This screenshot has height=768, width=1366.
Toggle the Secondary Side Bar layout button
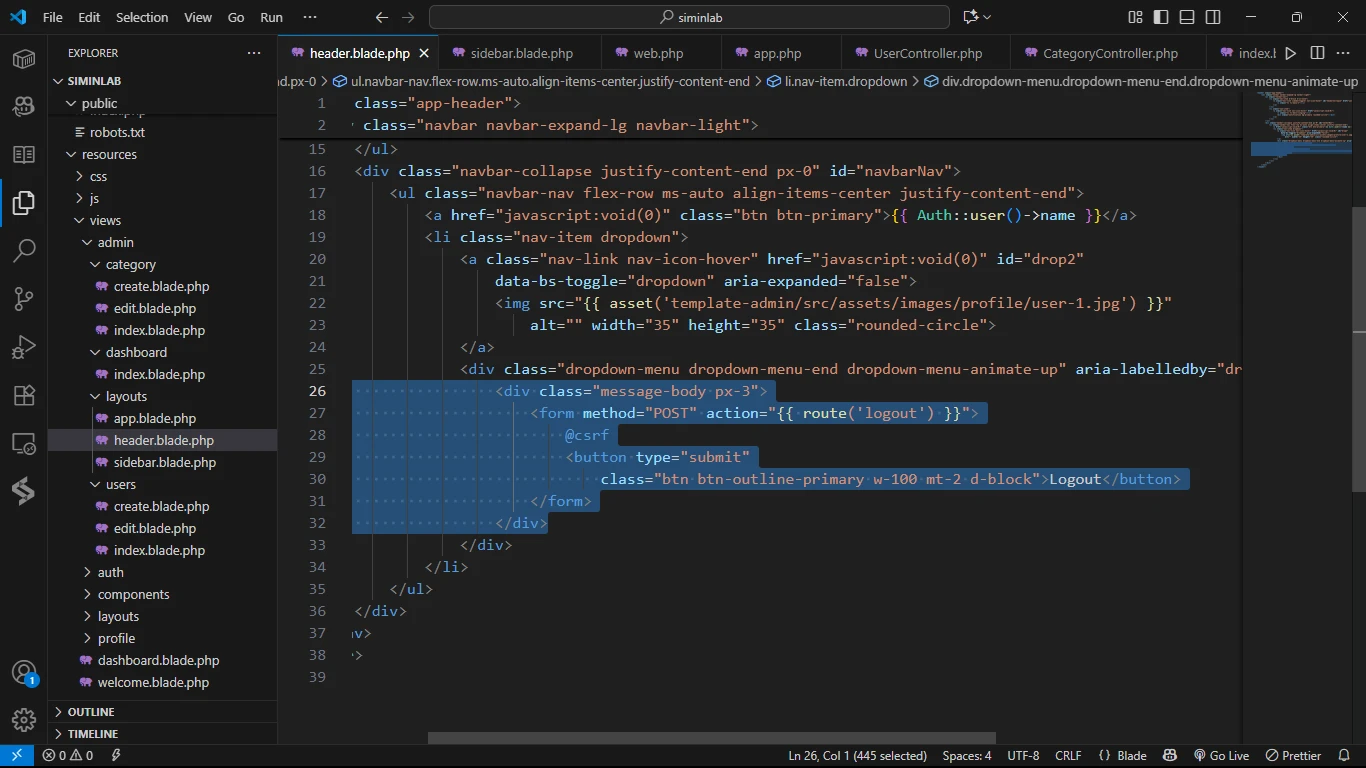tap(1213, 17)
